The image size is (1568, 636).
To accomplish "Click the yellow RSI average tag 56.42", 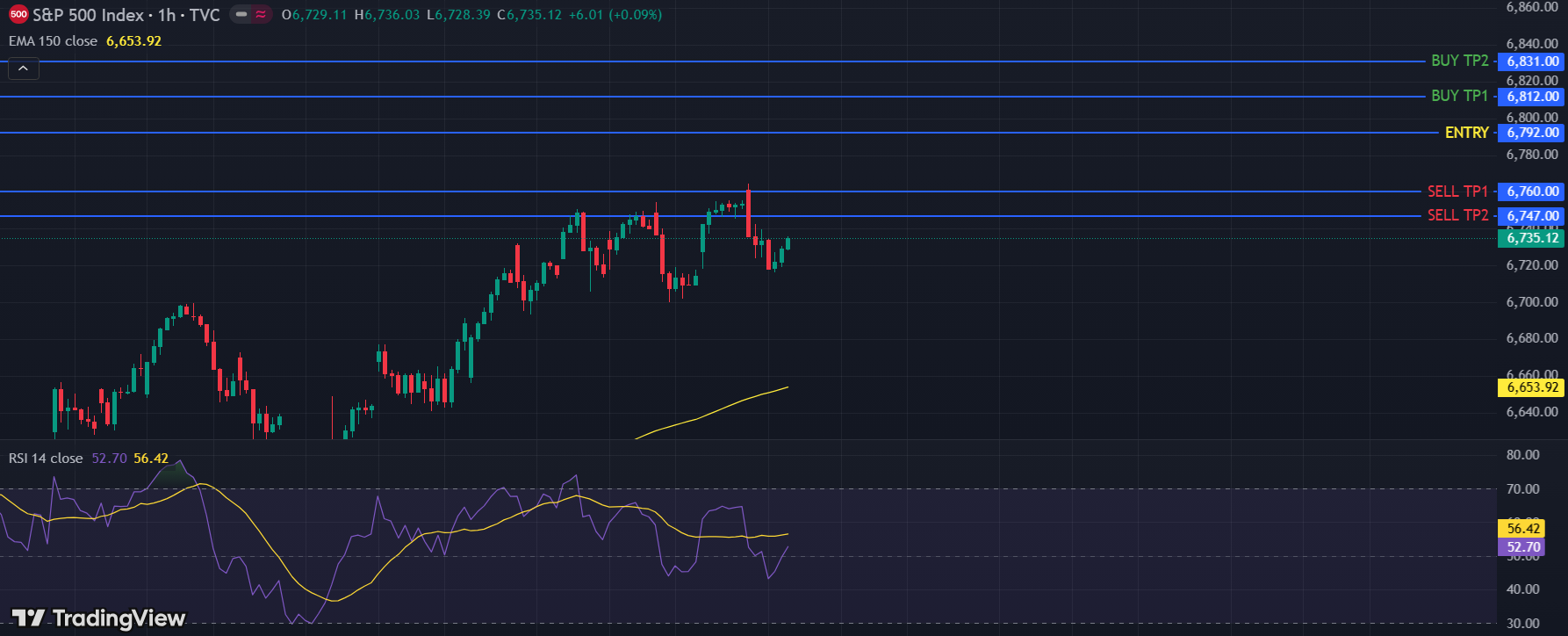I will (1523, 529).
